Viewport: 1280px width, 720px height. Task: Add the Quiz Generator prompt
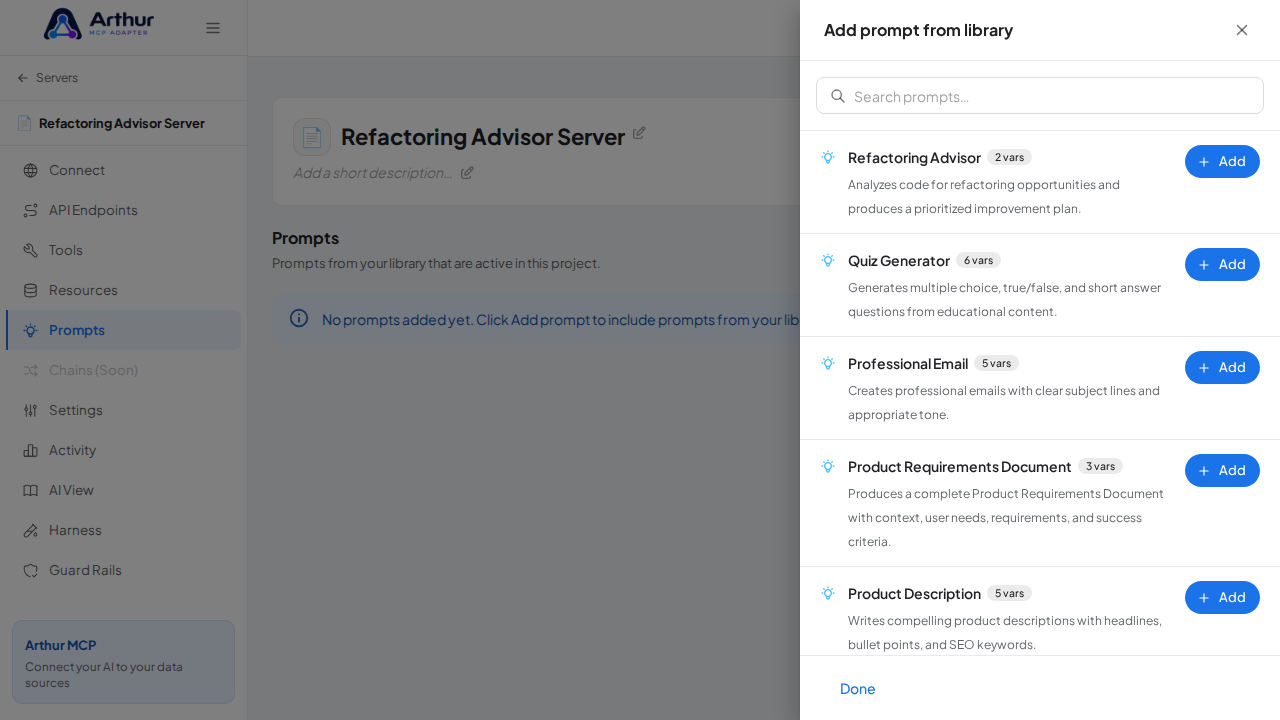(1222, 264)
